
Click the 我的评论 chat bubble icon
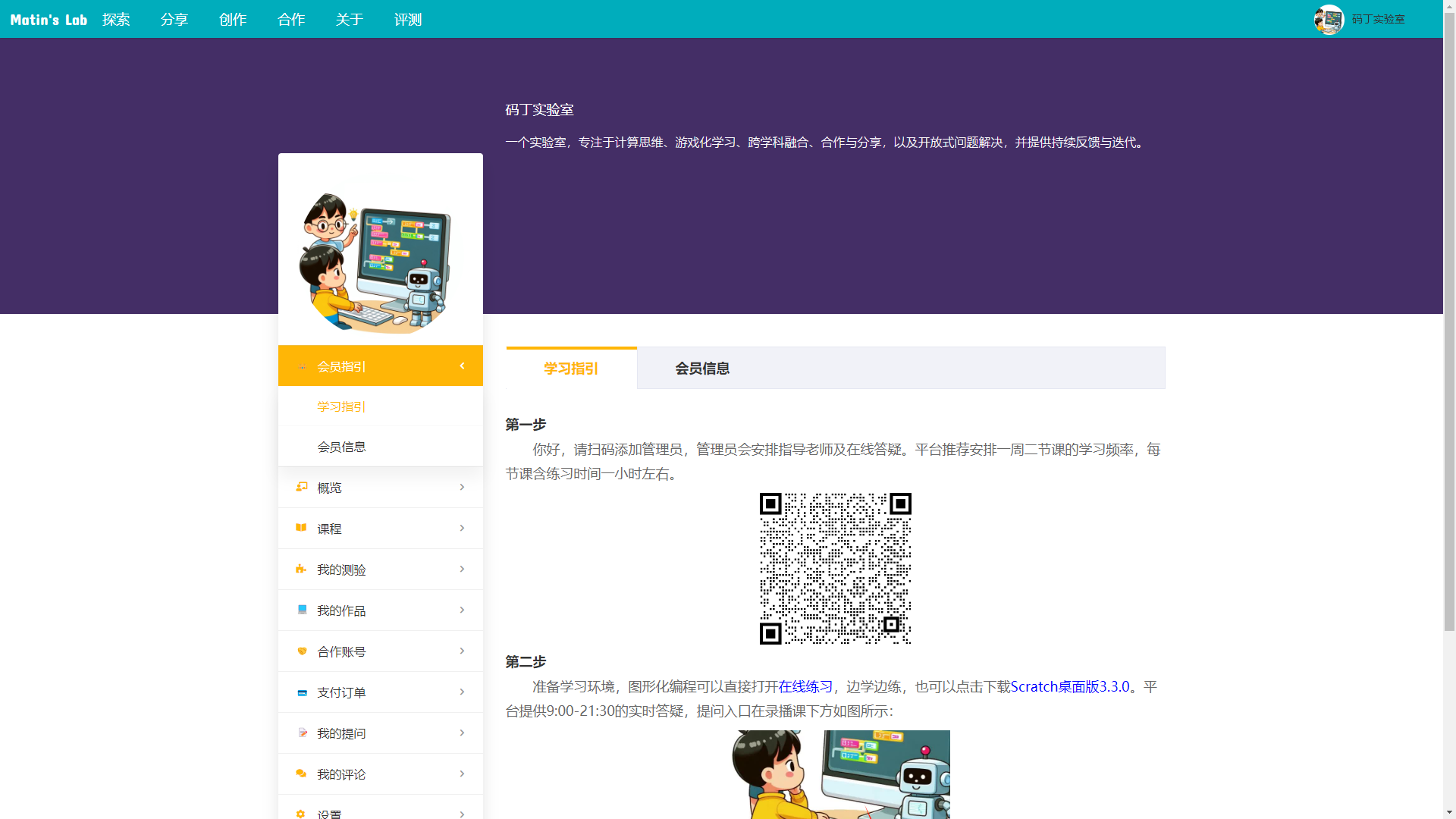pyautogui.click(x=302, y=773)
